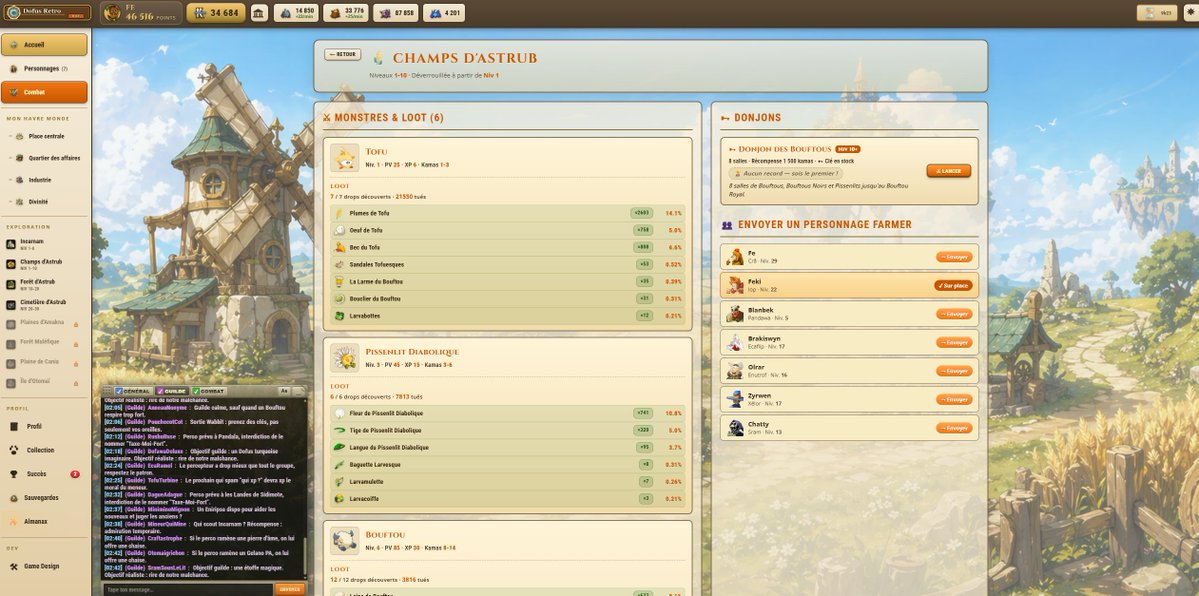Click locked Île d'Otomaï zone
The image size is (1199, 596).
[44, 383]
